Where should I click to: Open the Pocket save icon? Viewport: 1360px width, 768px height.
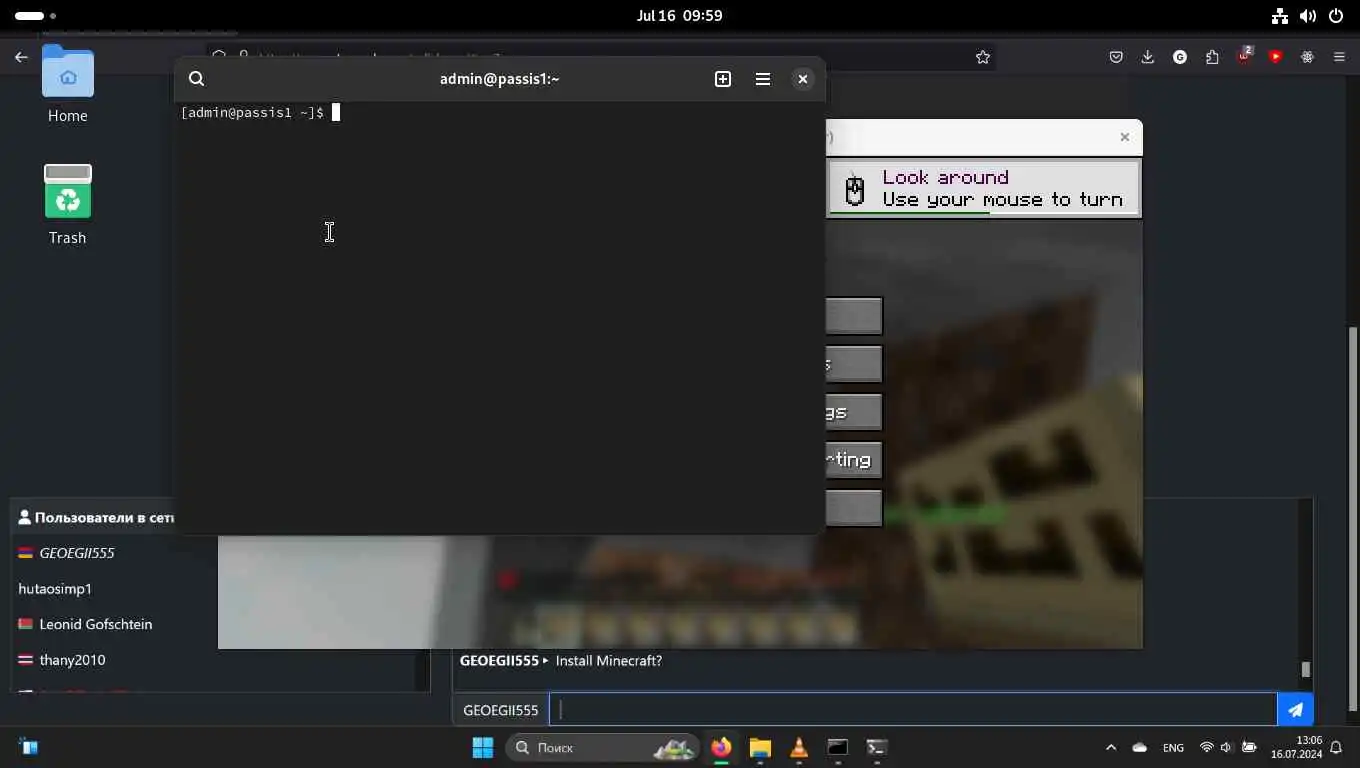coord(1116,57)
